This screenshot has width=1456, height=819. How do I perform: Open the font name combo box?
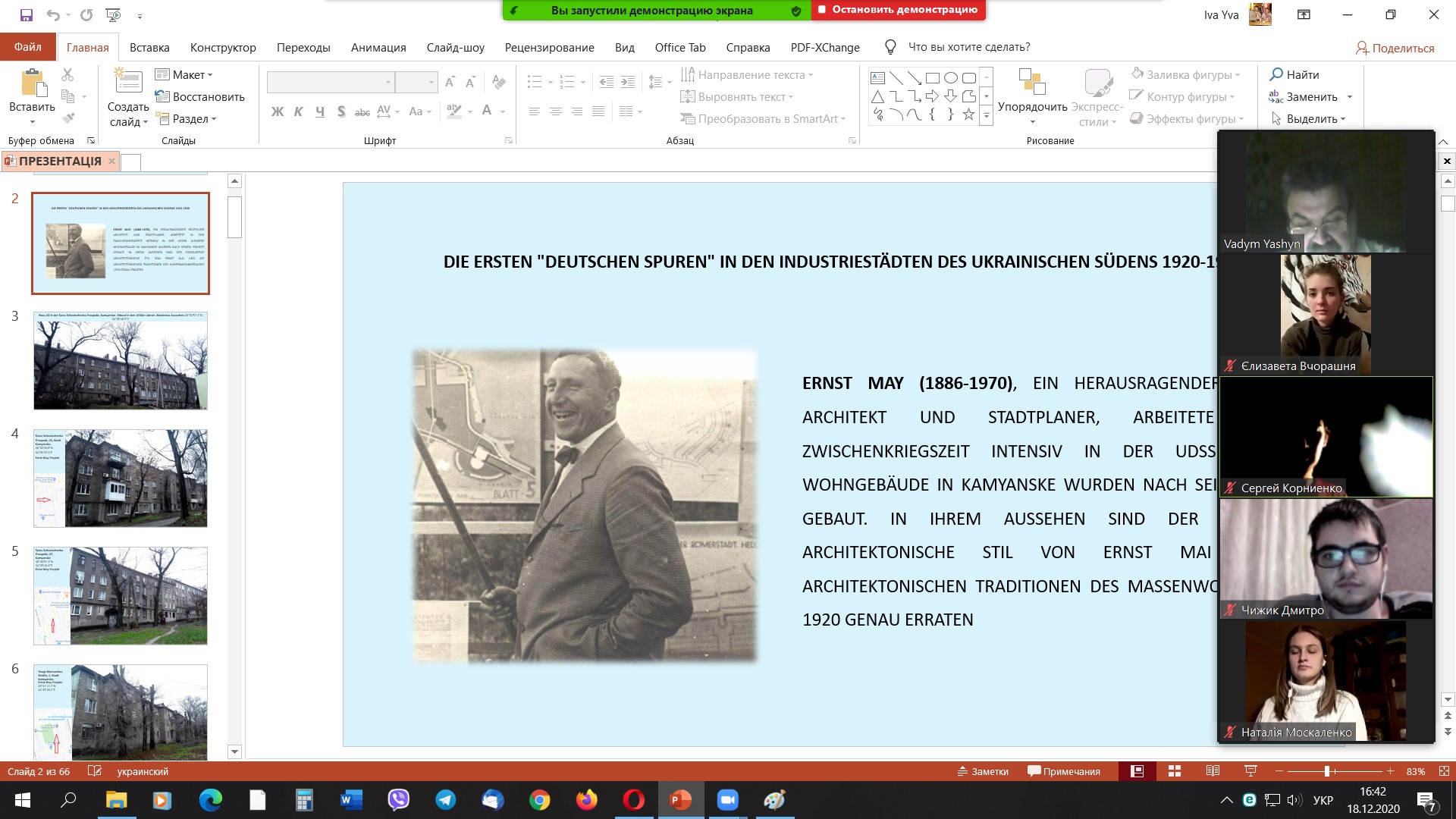331,82
